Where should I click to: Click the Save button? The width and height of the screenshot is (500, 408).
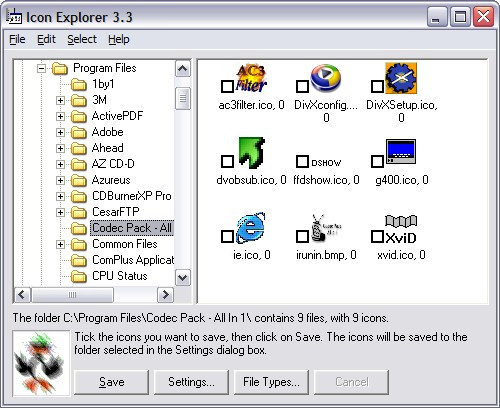click(x=111, y=382)
